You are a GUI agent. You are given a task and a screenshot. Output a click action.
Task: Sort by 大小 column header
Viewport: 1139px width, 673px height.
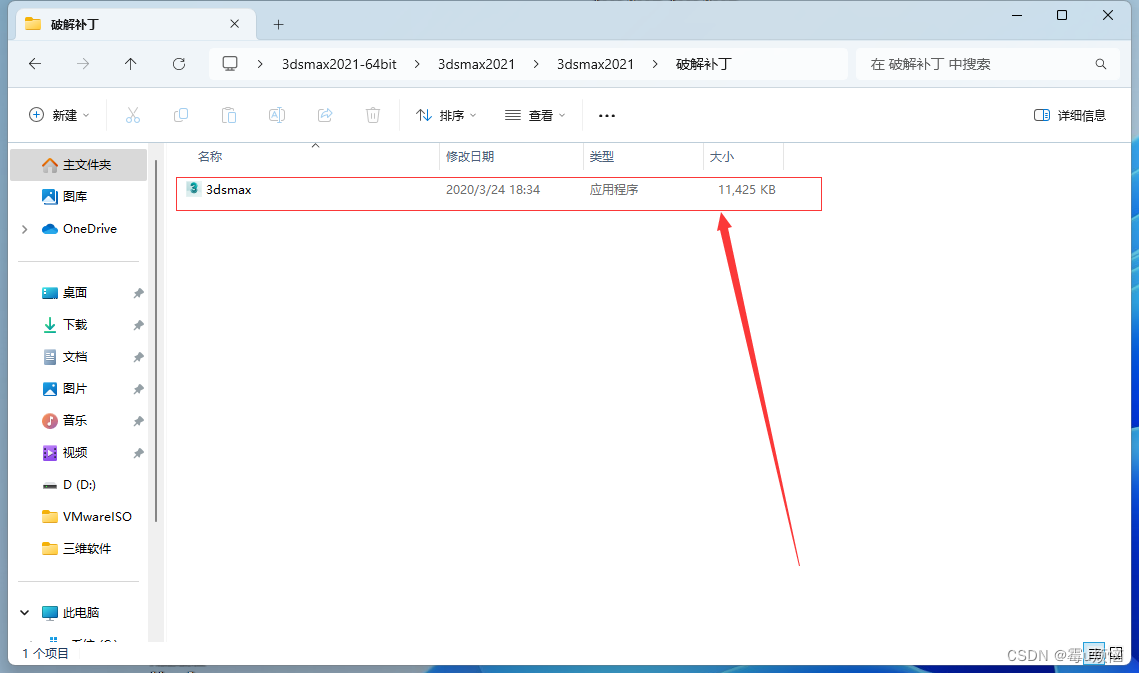[721, 156]
